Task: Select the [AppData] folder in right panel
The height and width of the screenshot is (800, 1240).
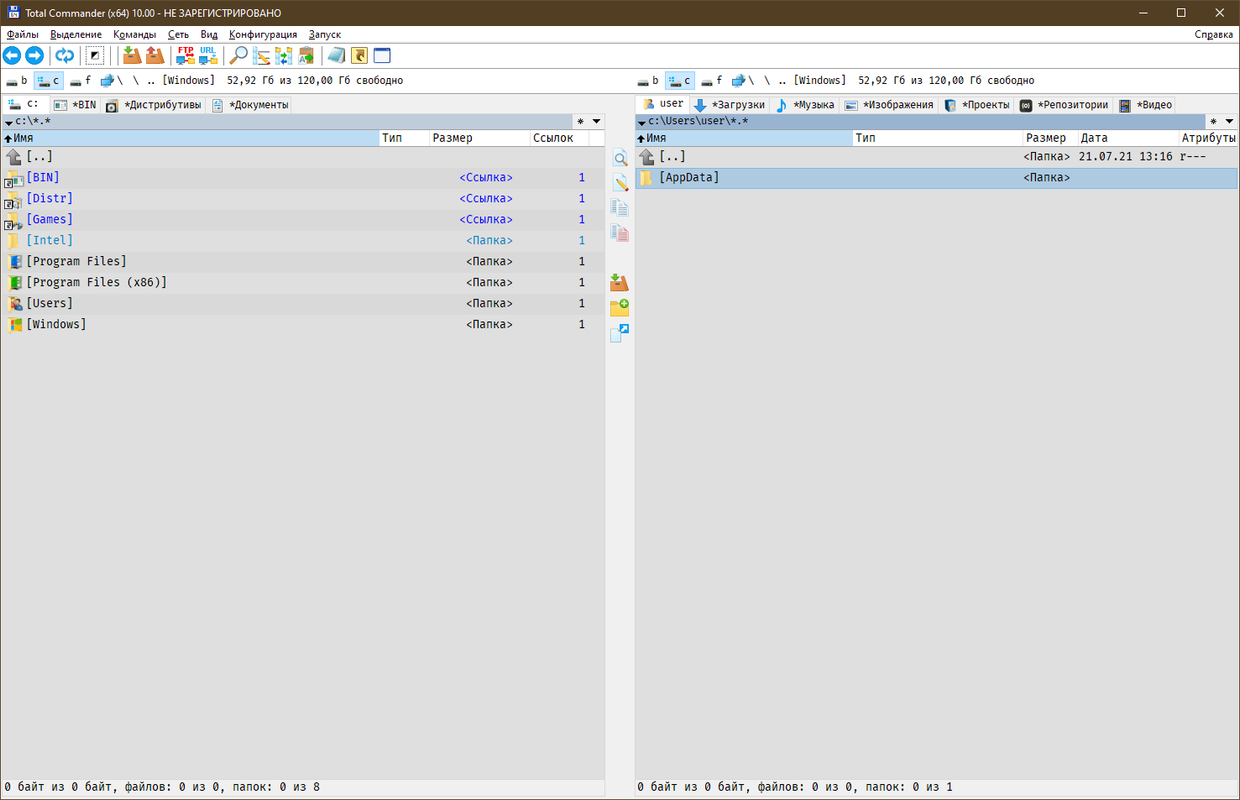Action: point(937,178)
